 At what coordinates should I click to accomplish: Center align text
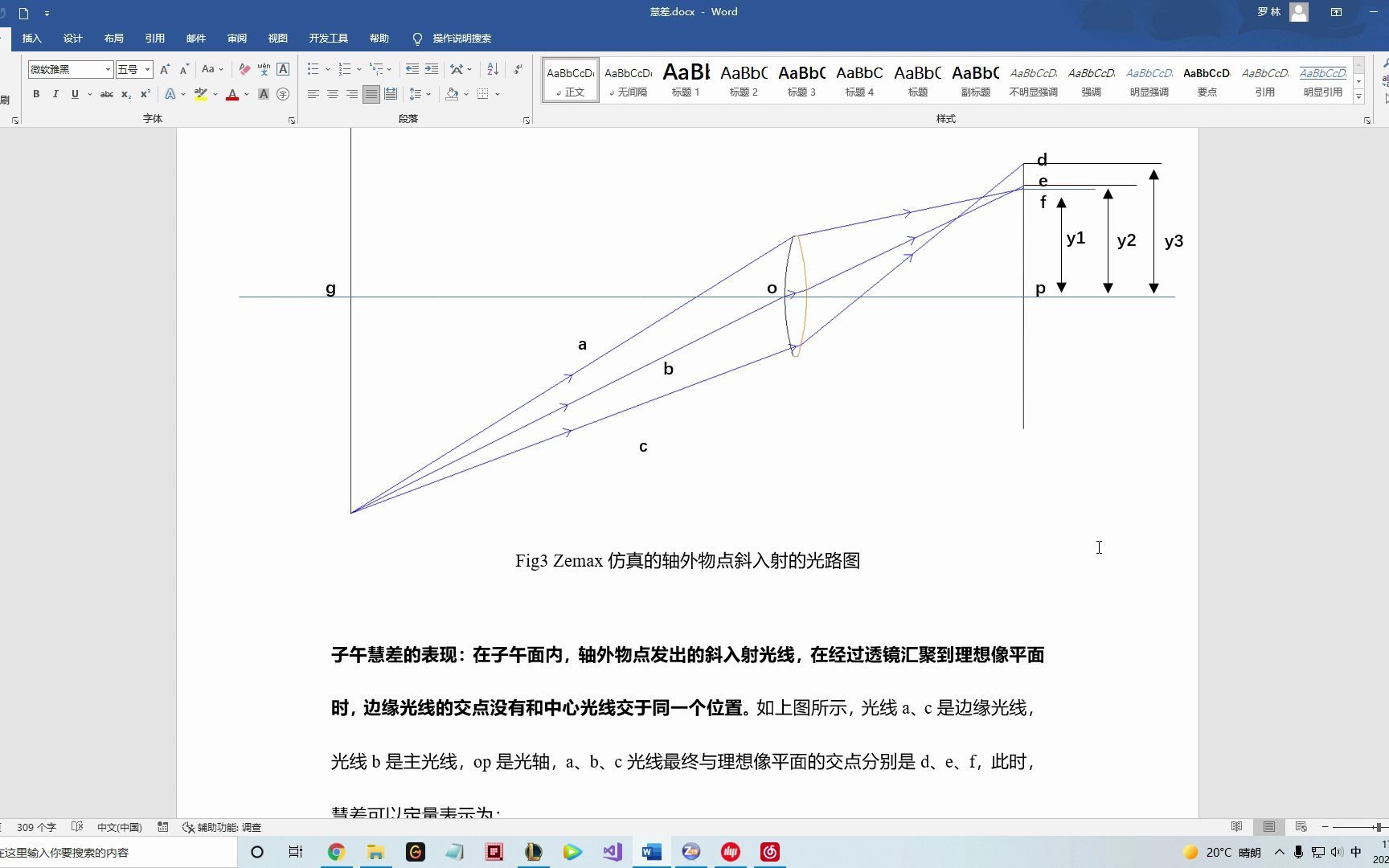[333, 94]
